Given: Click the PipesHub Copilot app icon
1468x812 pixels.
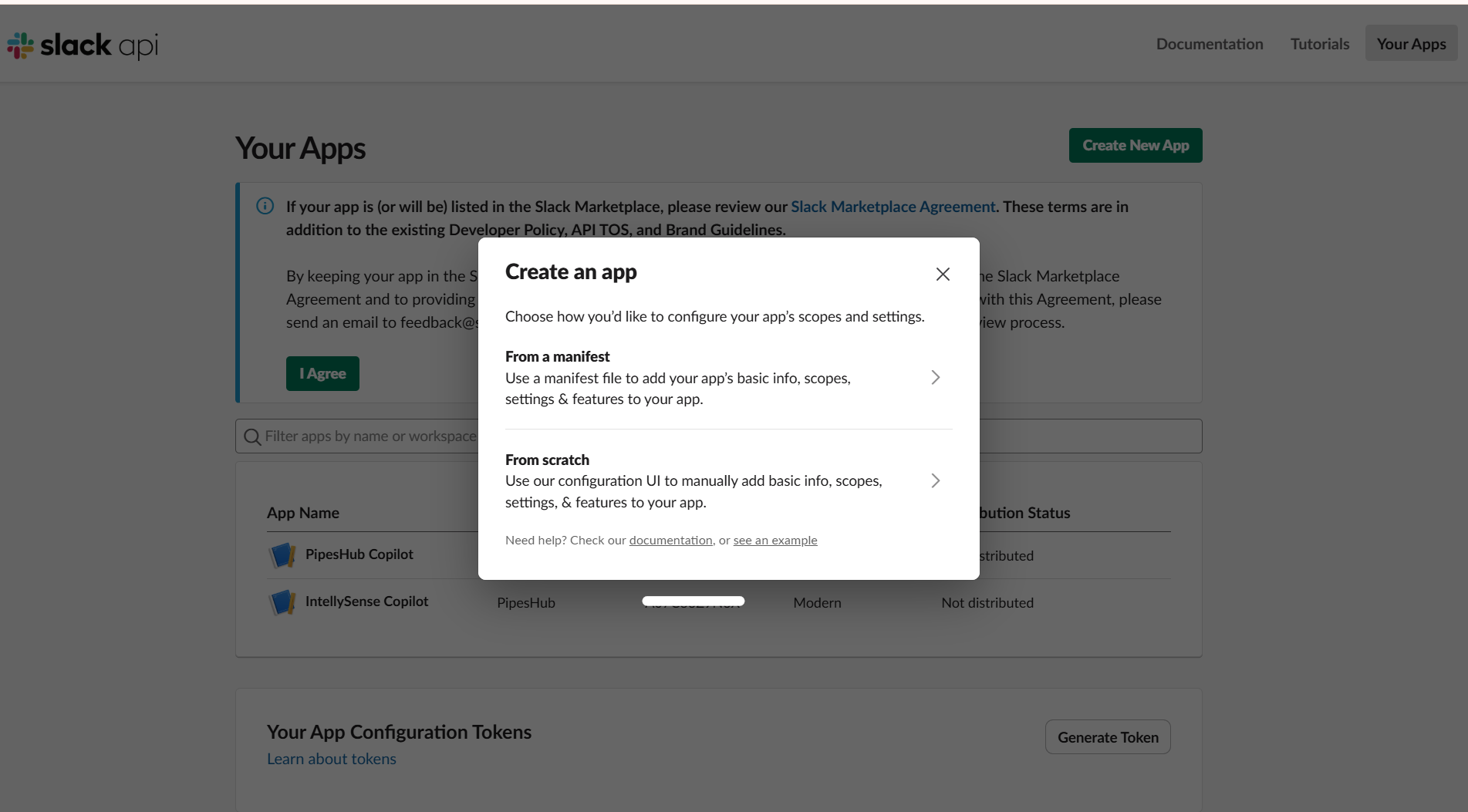Looking at the screenshot, I should [282, 554].
